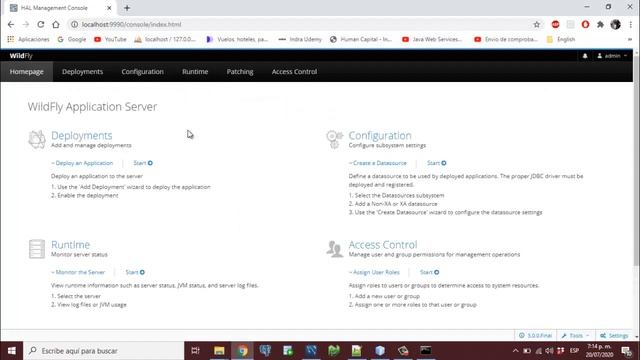Open a new browser tab with plus
Image resolution: width=640 pixels, height=360 pixels.
coord(127,8)
